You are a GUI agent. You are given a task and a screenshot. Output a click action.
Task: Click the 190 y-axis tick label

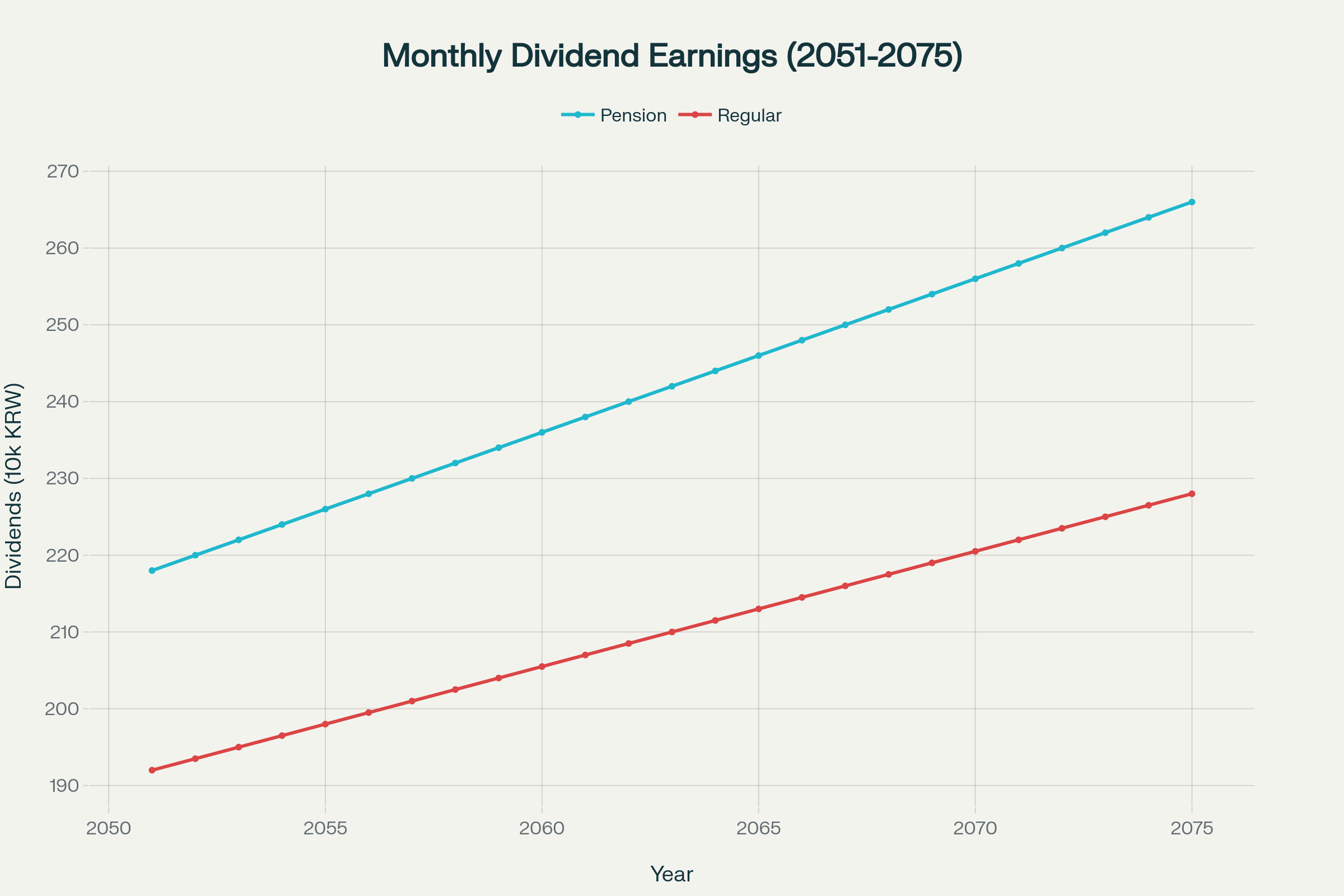[63, 786]
